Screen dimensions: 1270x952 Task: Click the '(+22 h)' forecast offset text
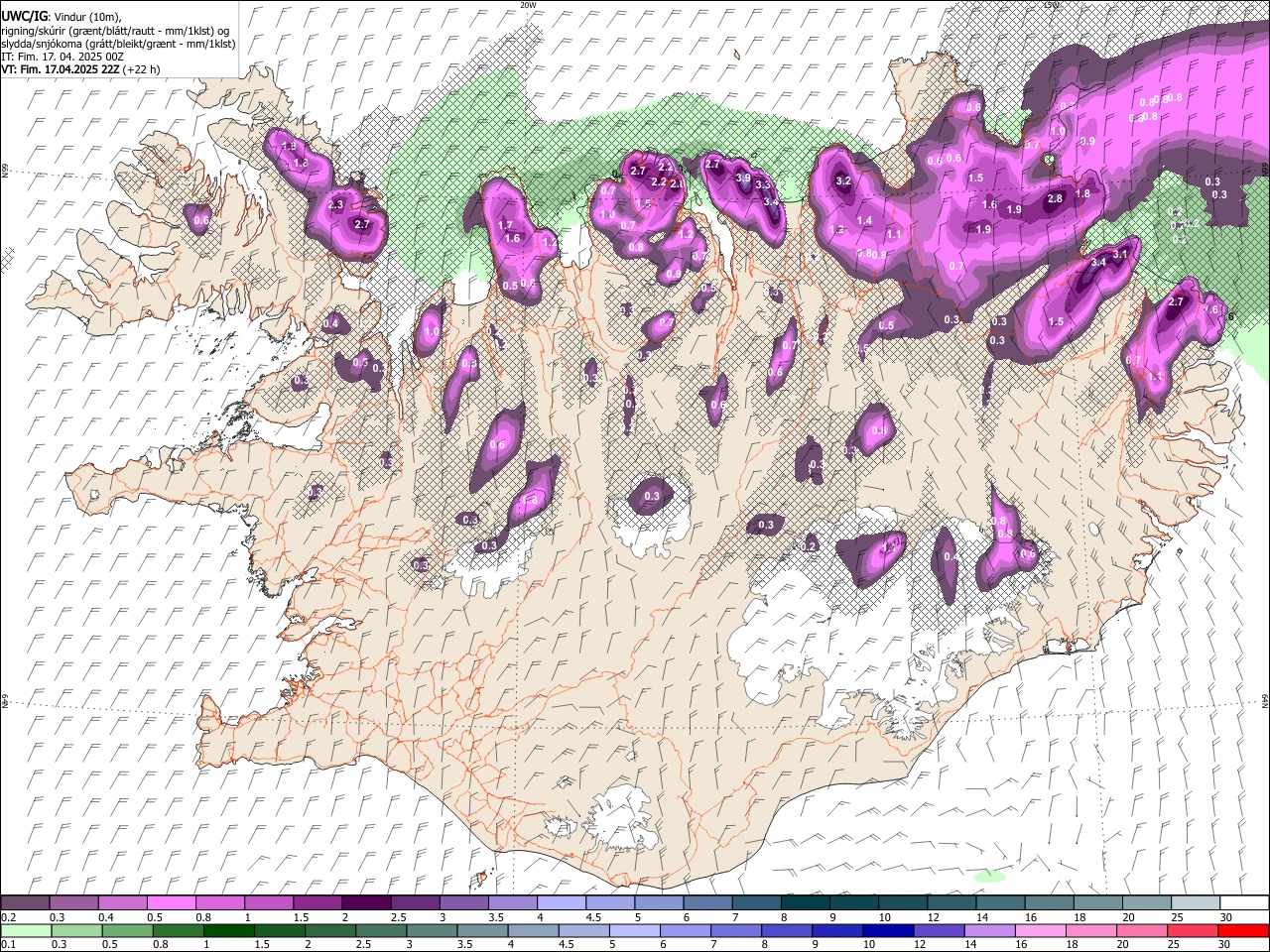(x=142, y=69)
